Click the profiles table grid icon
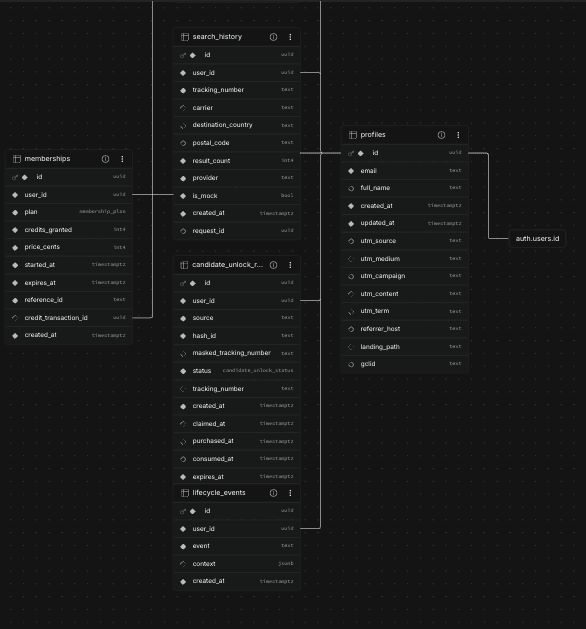Image resolution: width=586 pixels, height=629 pixels. 353,135
